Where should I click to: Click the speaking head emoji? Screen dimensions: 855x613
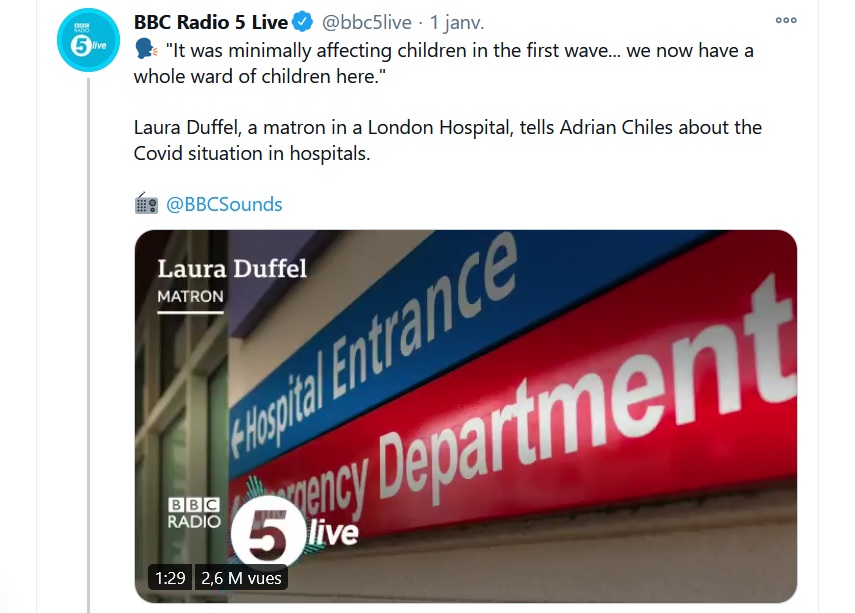pos(146,49)
